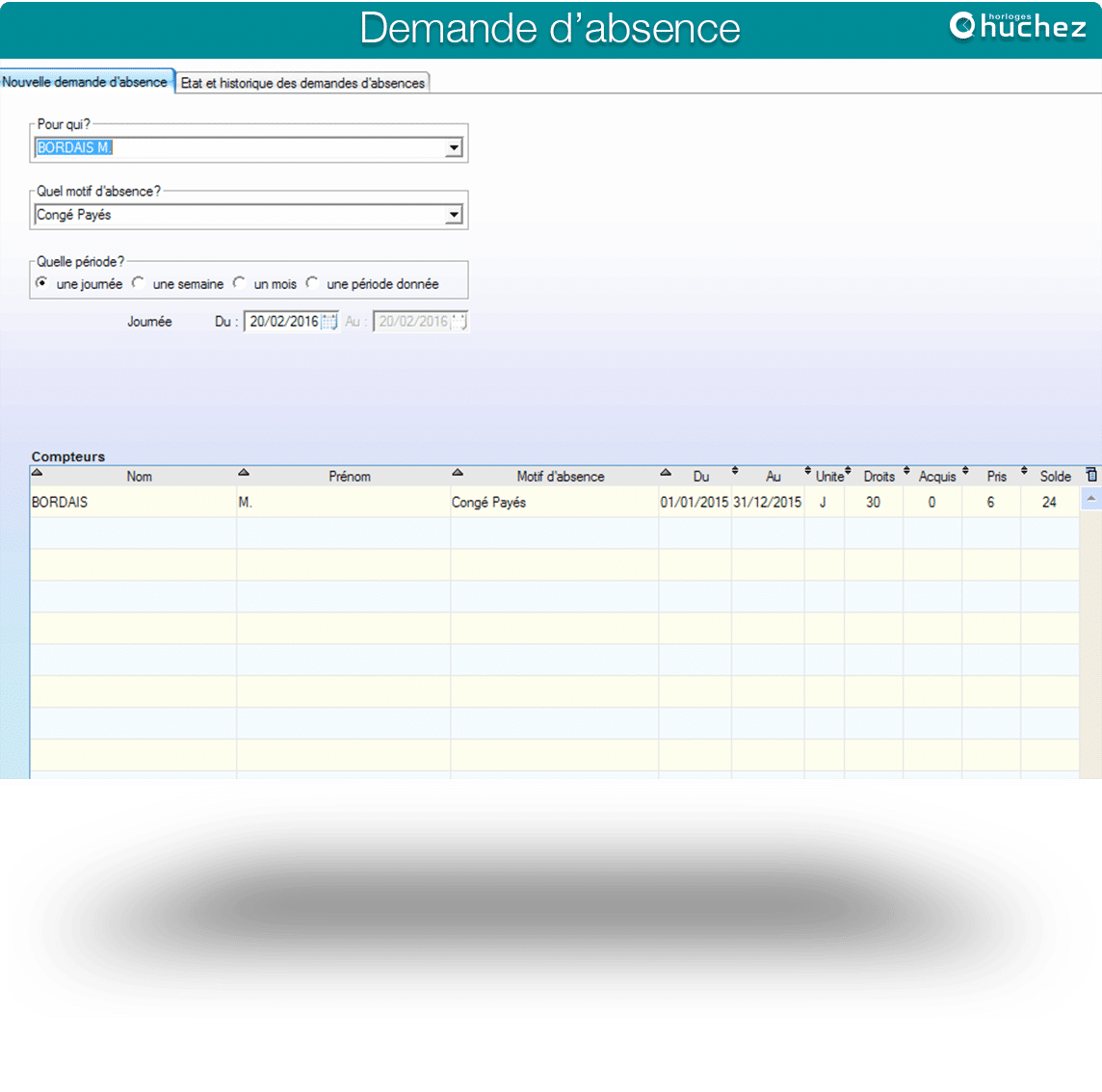
Task: Open the 'Pour qui?' employee dropdown
Action: [x=453, y=147]
